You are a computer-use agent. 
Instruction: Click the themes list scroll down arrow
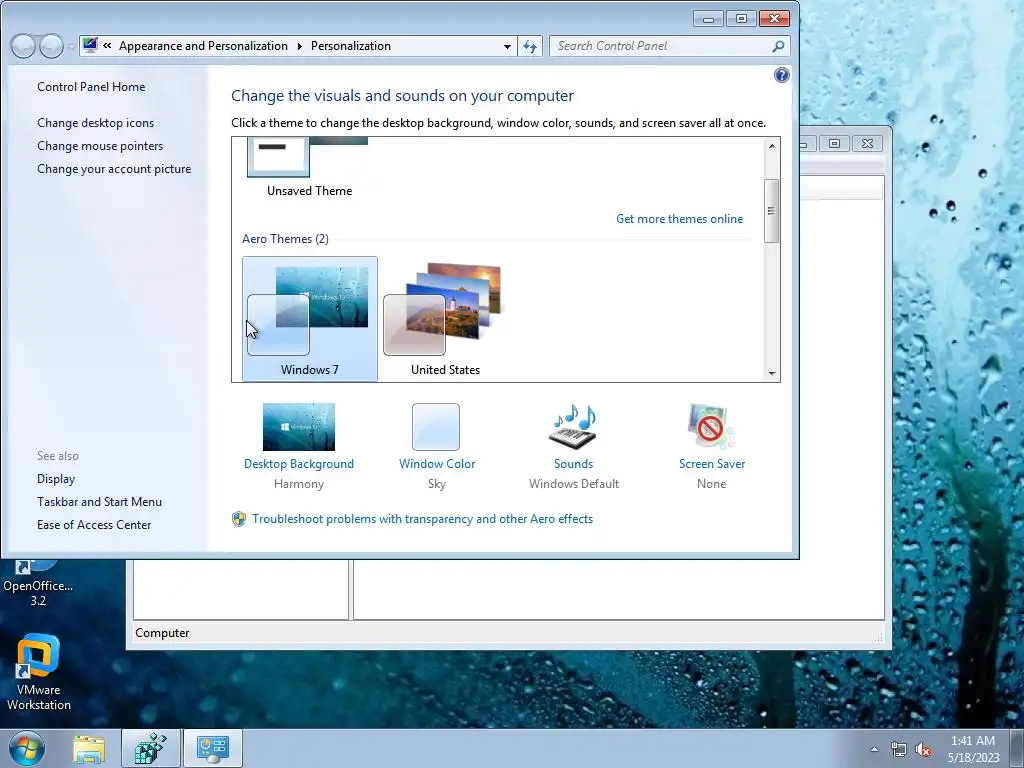pyautogui.click(x=772, y=374)
